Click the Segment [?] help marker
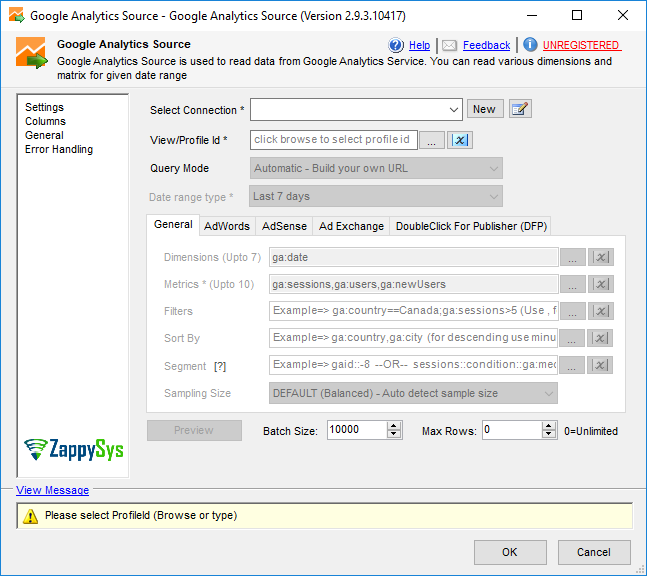This screenshot has width=647, height=576. click(x=220, y=366)
